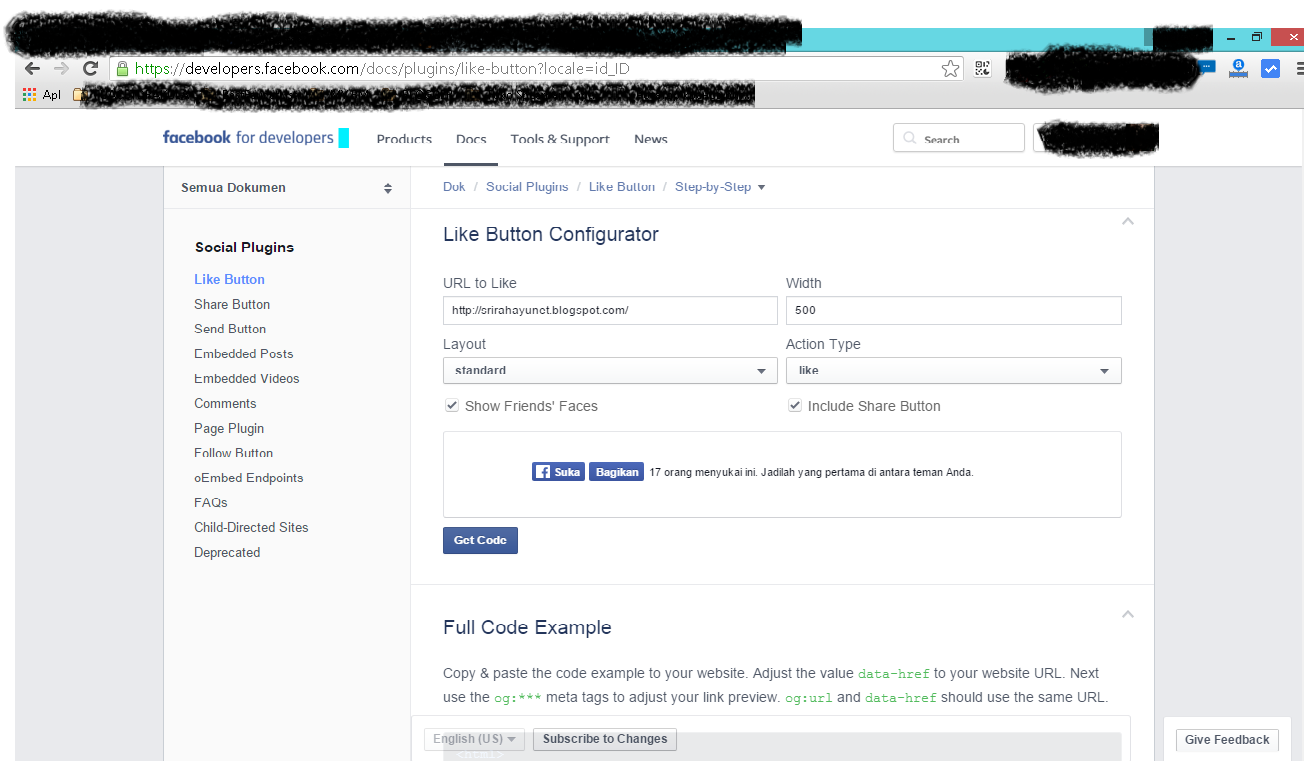The height and width of the screenshot is (768, 1304).
Task: Toggle the Show Friends' Faces checkbox
Action: coord(452,406)
